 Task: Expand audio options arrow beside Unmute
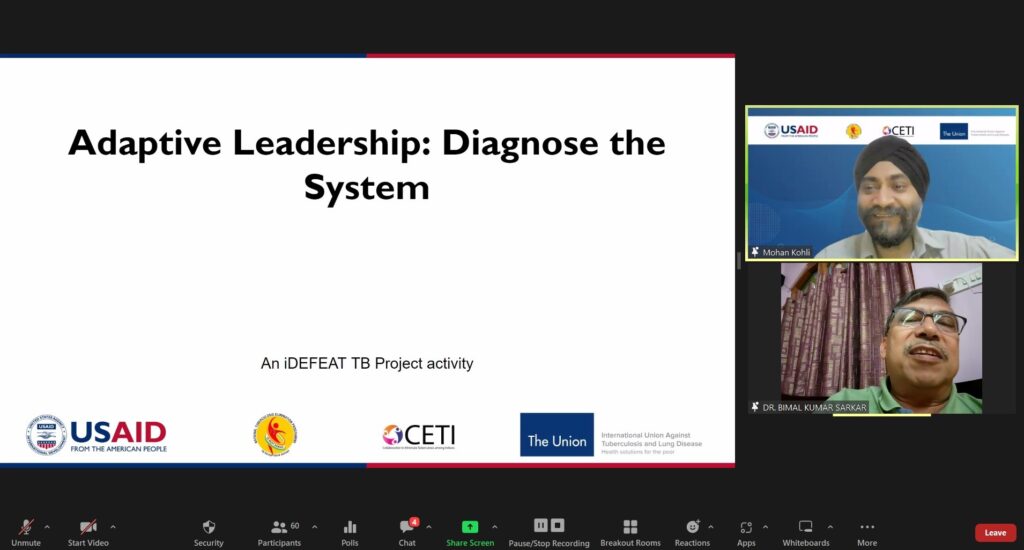point(47,527)
